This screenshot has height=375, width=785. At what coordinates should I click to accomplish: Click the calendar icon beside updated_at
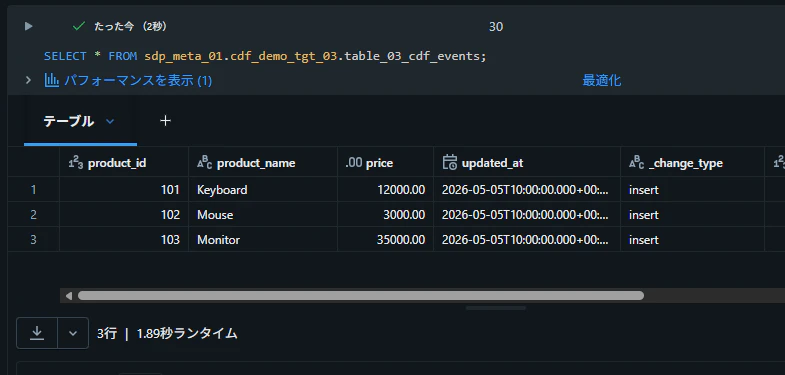(450, 162)
